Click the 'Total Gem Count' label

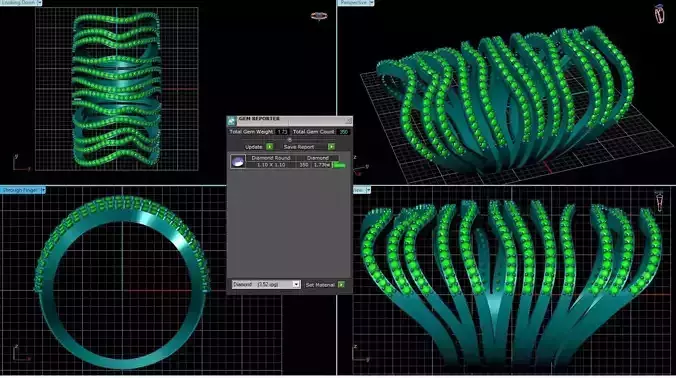(313, 132)
